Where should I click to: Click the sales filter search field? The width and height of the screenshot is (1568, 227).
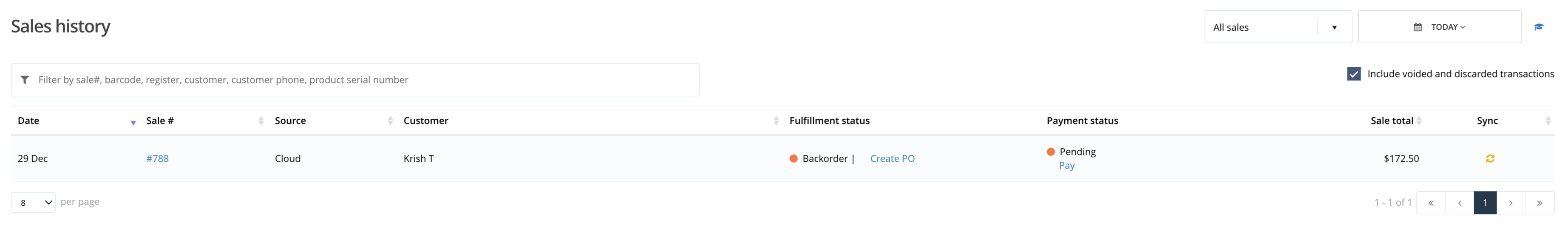(x=355, y=80)
